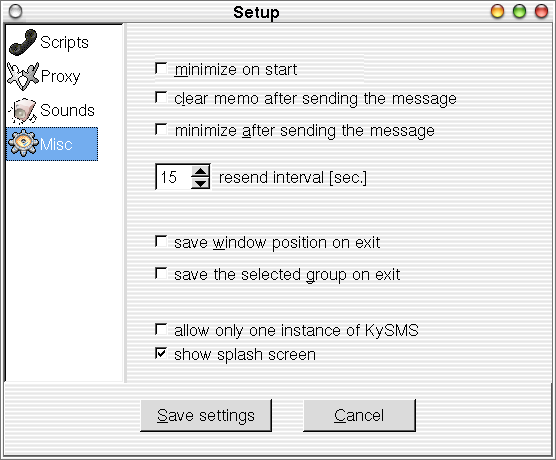Click the gray window menu button top-left
This screenshot has width=556, height=460.
click(x=15, y=11)
